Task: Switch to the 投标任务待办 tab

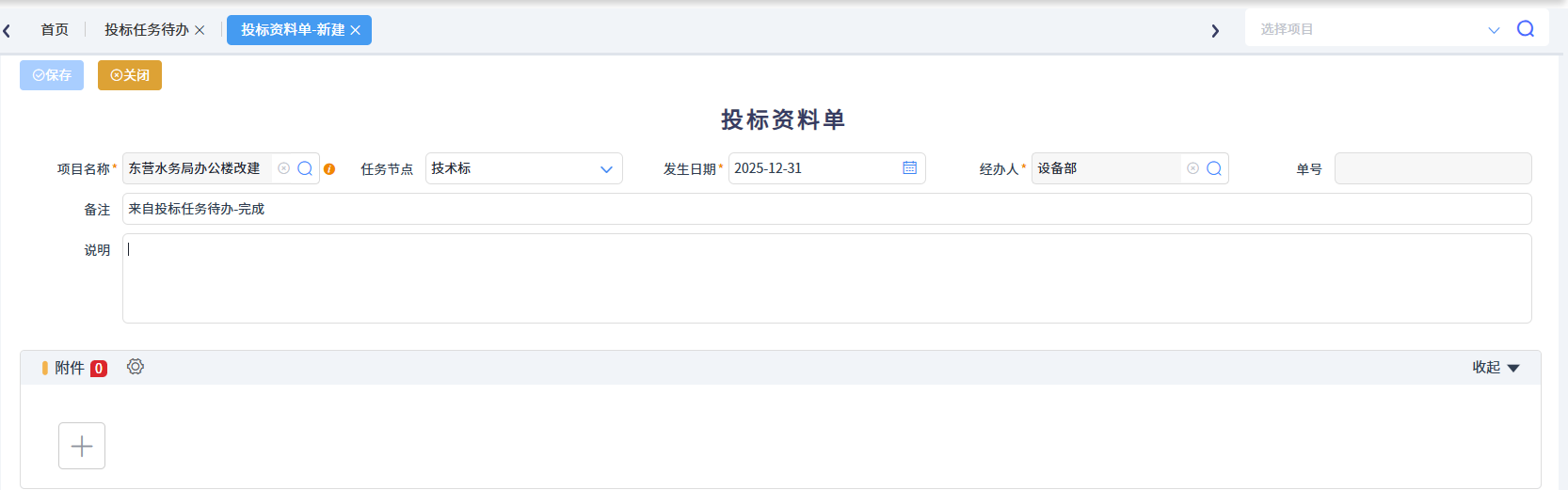Action: (x=146, y=30)
